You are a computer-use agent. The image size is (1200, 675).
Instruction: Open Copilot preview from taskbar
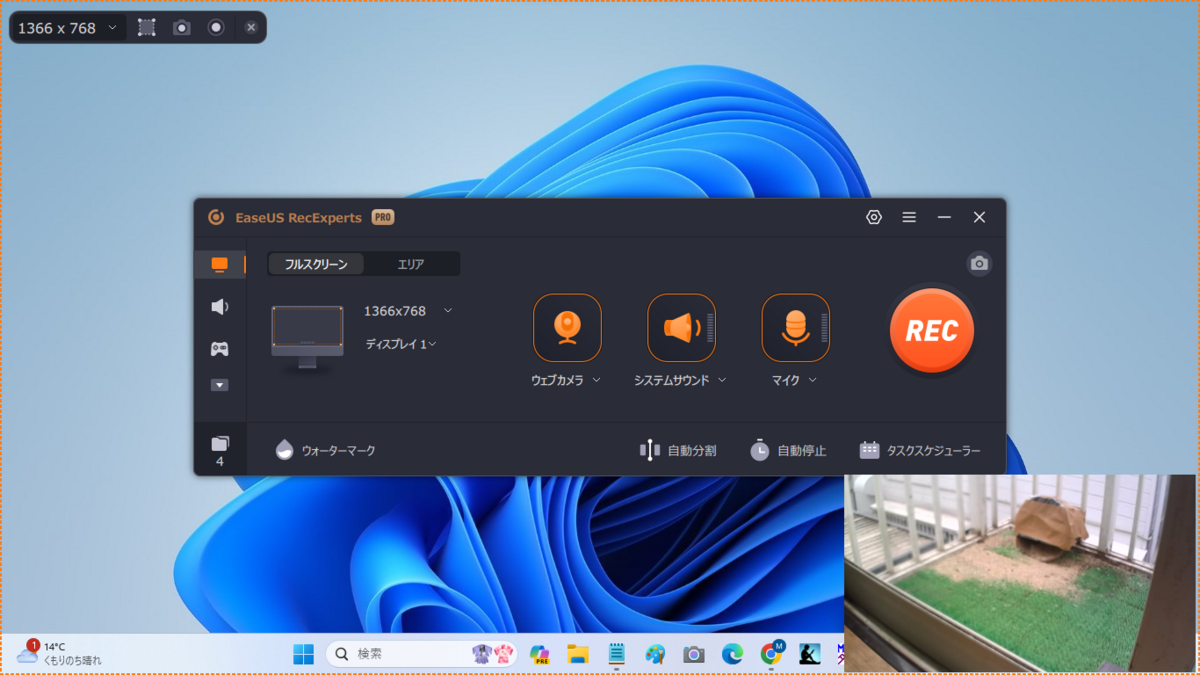tap(540, 654)
